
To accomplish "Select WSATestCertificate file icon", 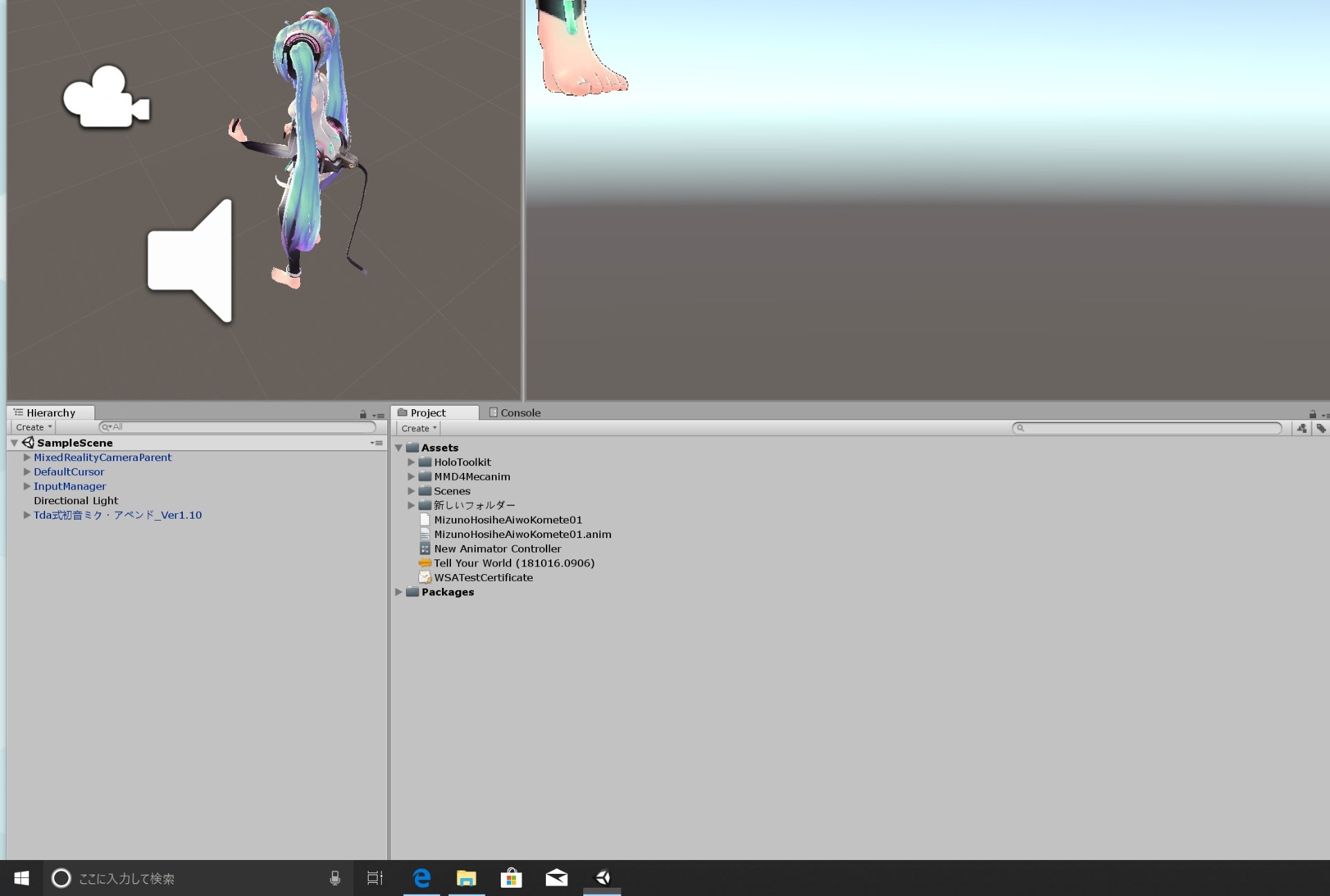I will pos(425,577).
